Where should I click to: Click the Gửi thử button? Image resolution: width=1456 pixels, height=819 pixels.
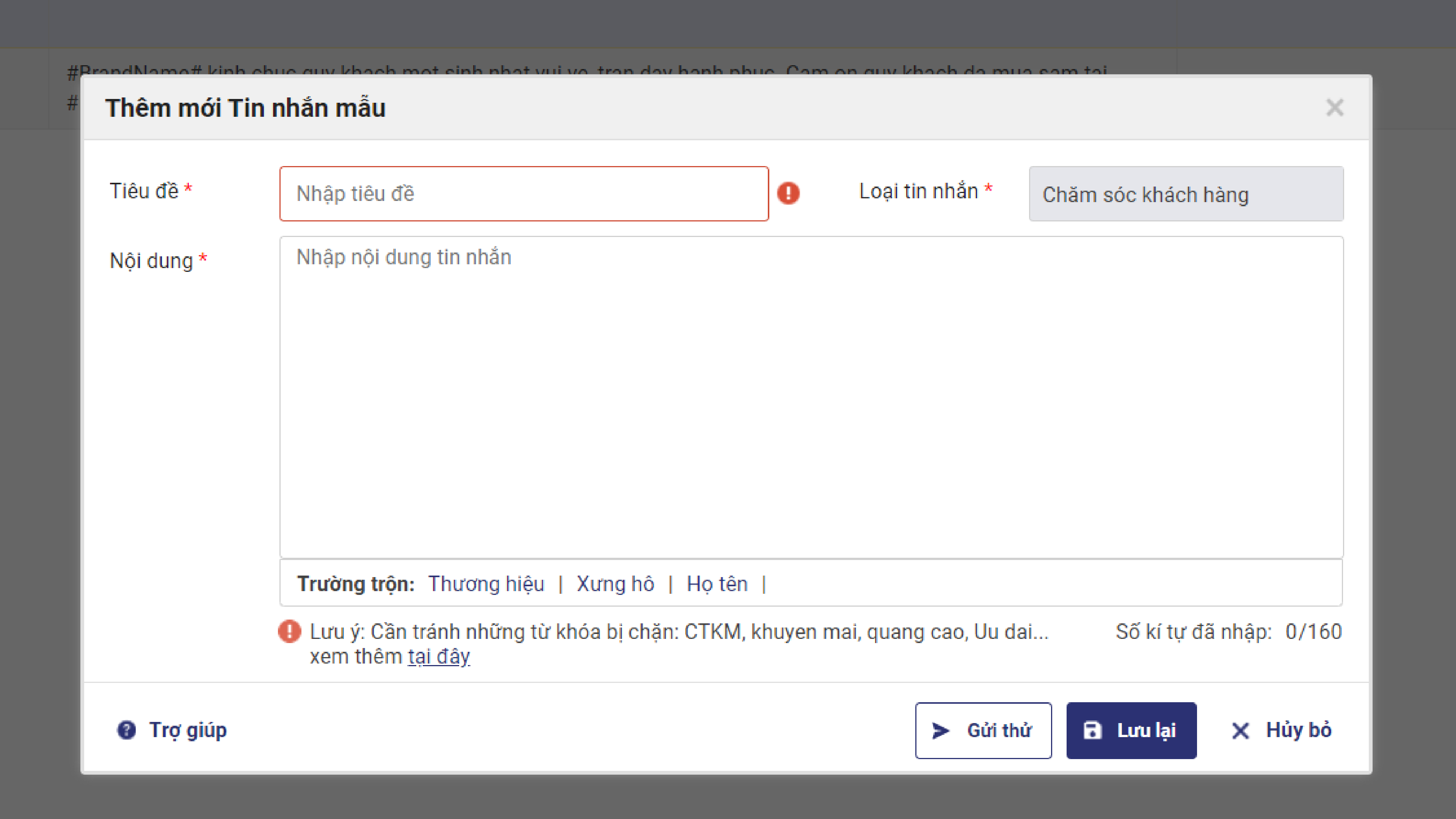[983, 730]
